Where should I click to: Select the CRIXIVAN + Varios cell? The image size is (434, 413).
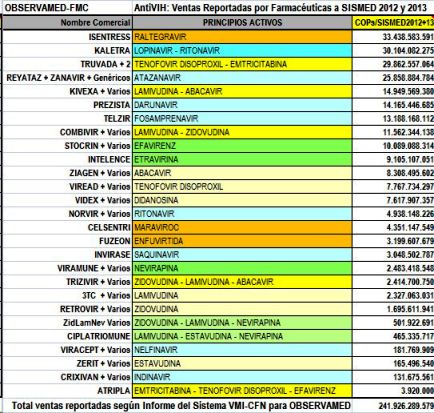(68, 377)
